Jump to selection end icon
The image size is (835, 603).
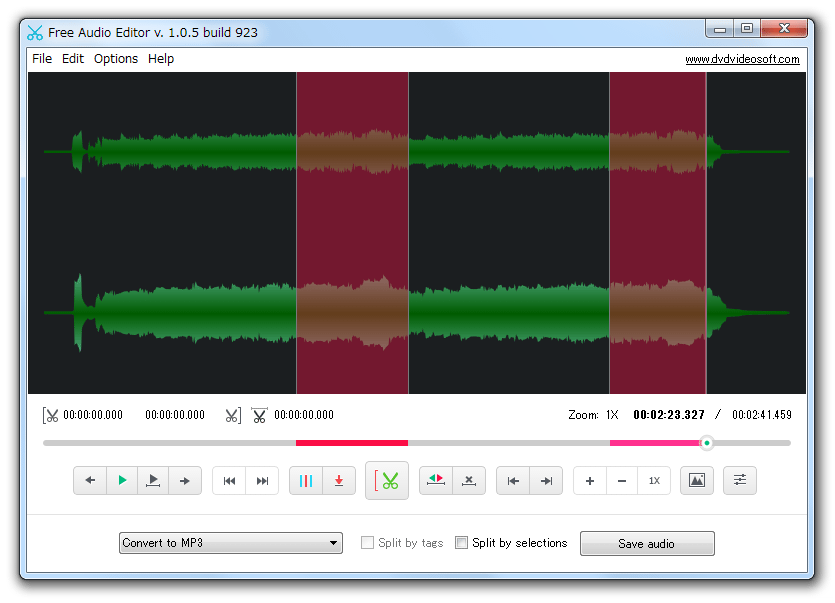point(546,480)
